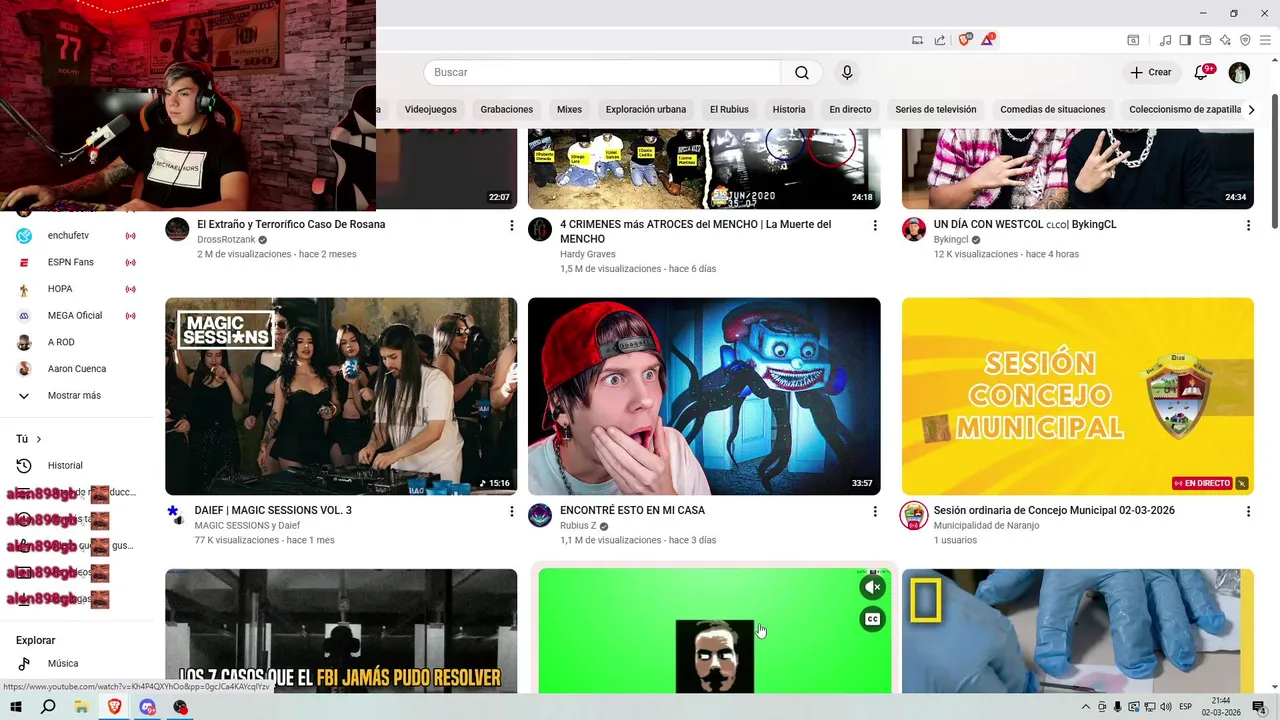The width and height of the screenshot is (1280, 720).
Task: Open options for Sesión ordinaria de Concejo video
Action: click(x=1248, y=512)
